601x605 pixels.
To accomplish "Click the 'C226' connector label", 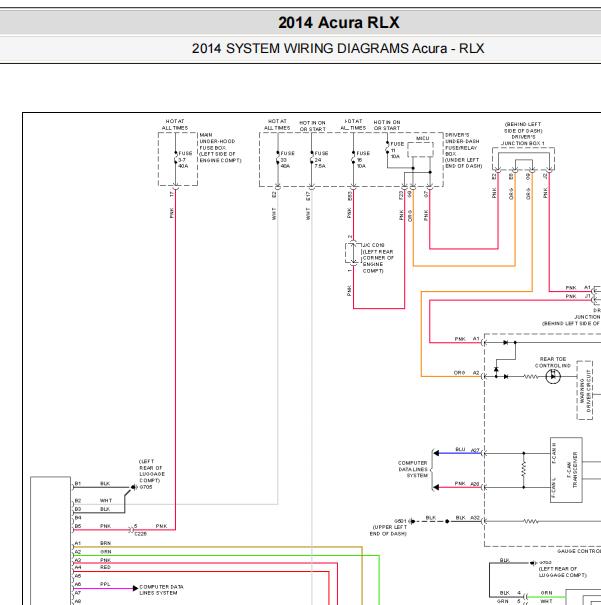I will click(x=140, y=534).
